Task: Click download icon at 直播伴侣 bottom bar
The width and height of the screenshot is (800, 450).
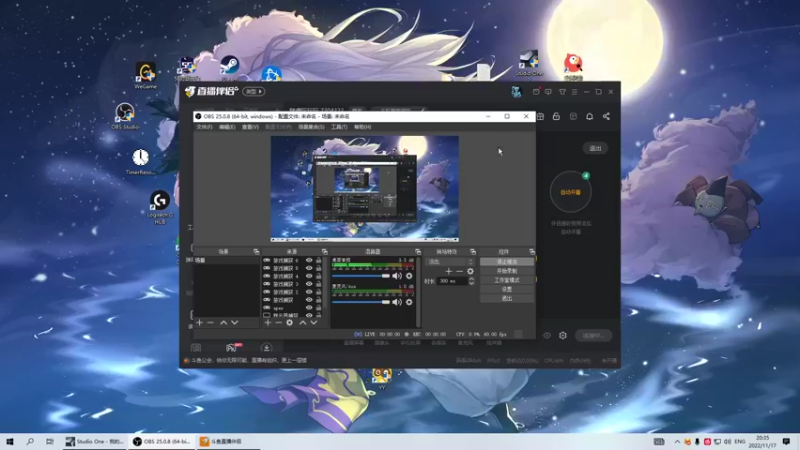Action: coord(266,348)
